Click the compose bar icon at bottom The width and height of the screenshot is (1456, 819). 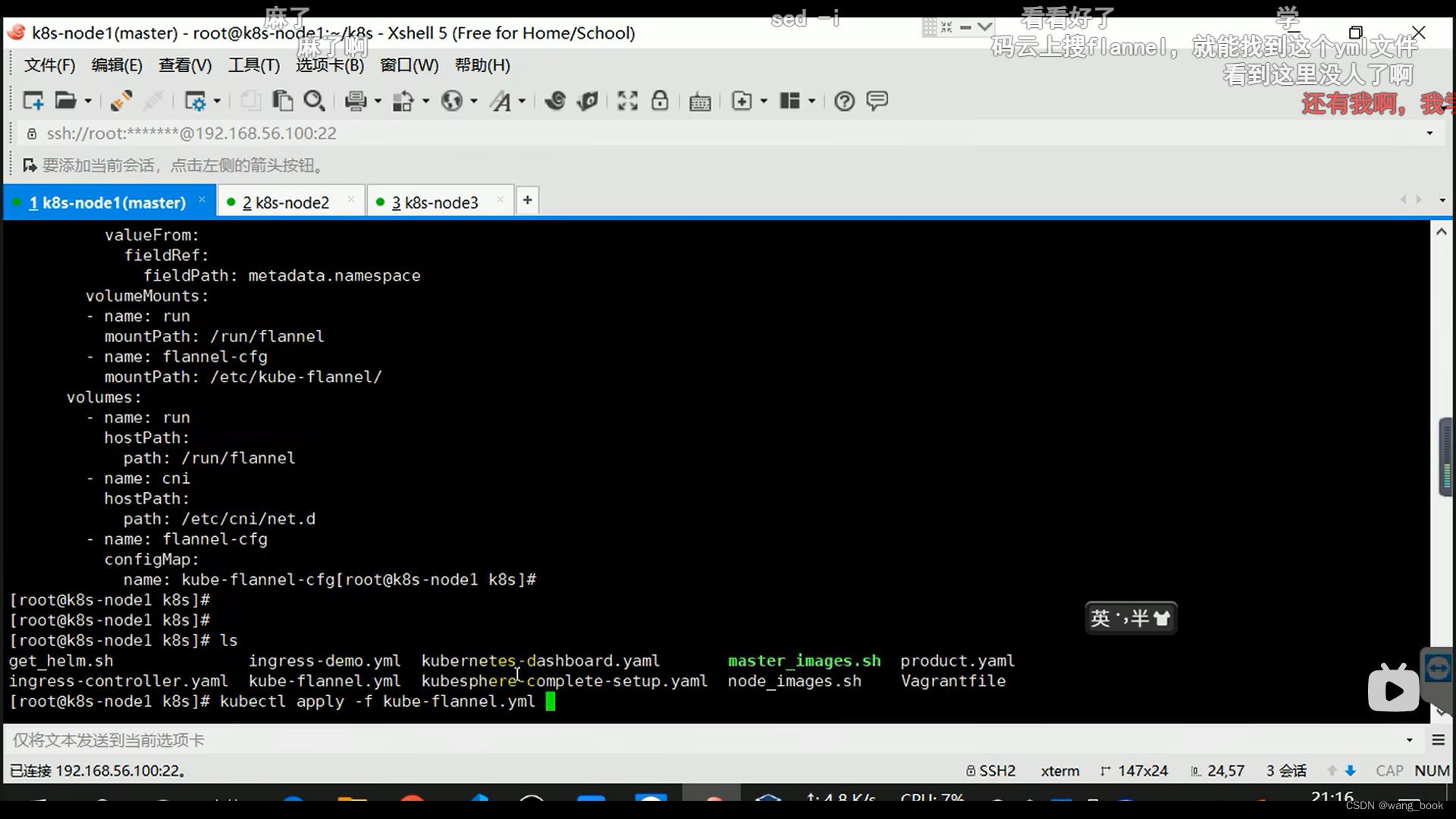pyautogui.click(x=1438, y=739)
